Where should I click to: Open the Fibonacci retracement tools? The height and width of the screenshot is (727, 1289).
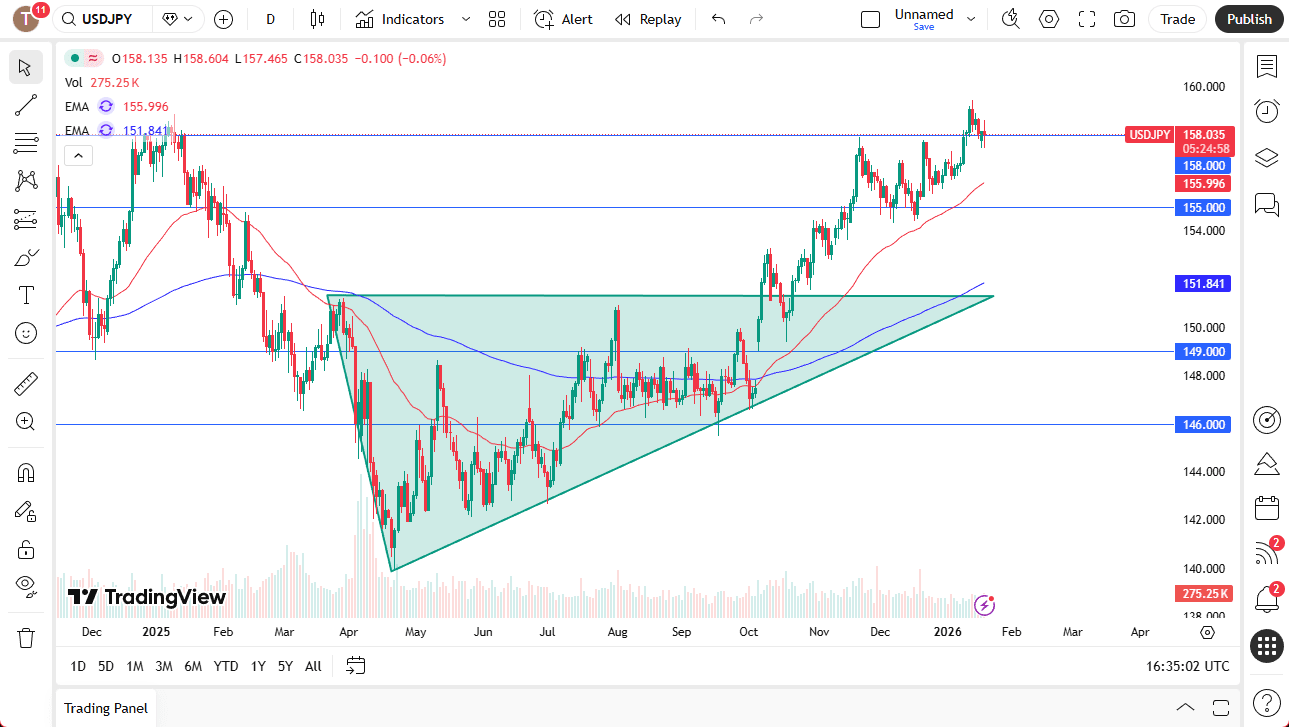26,143
